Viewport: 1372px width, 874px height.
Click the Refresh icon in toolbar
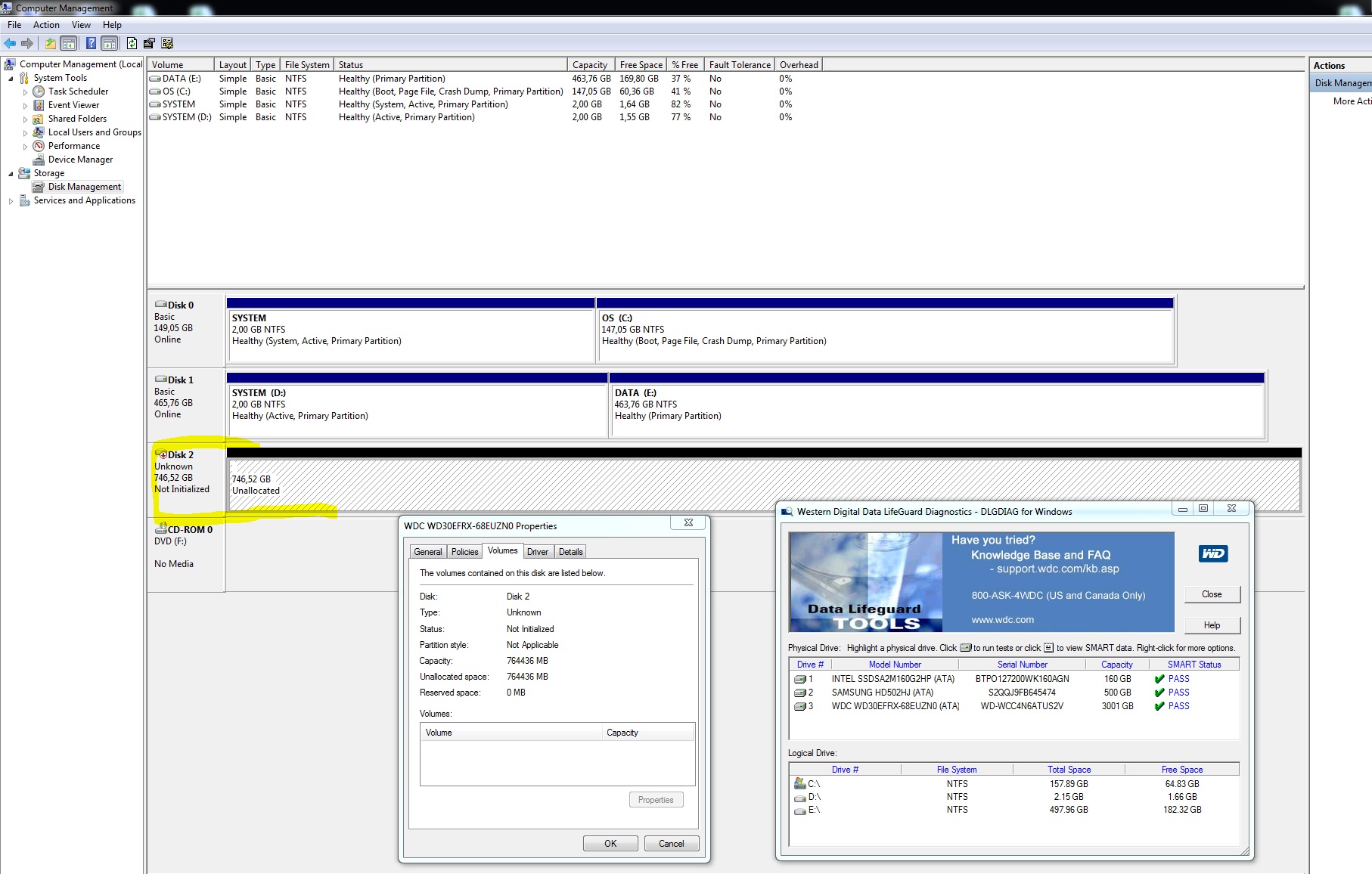132,43
